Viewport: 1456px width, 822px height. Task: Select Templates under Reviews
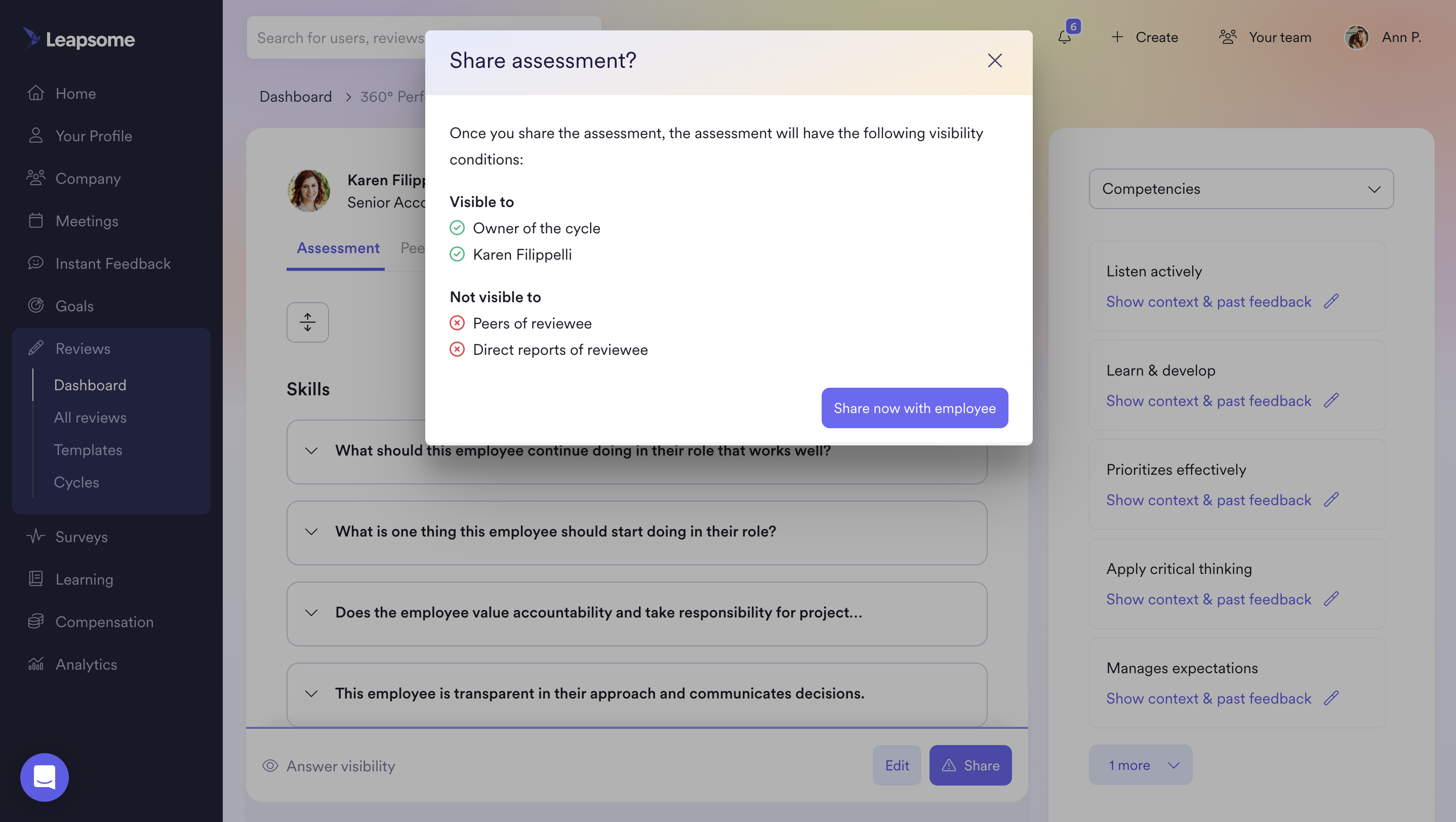tap(88, 449)
